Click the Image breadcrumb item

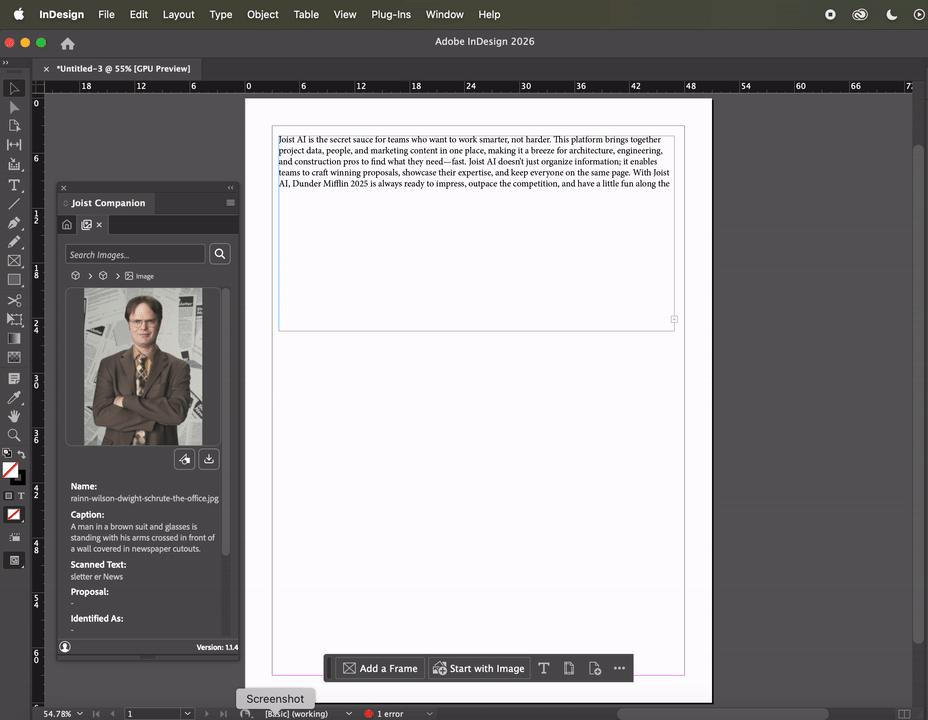pyautogui.click(x=140, y=276)
